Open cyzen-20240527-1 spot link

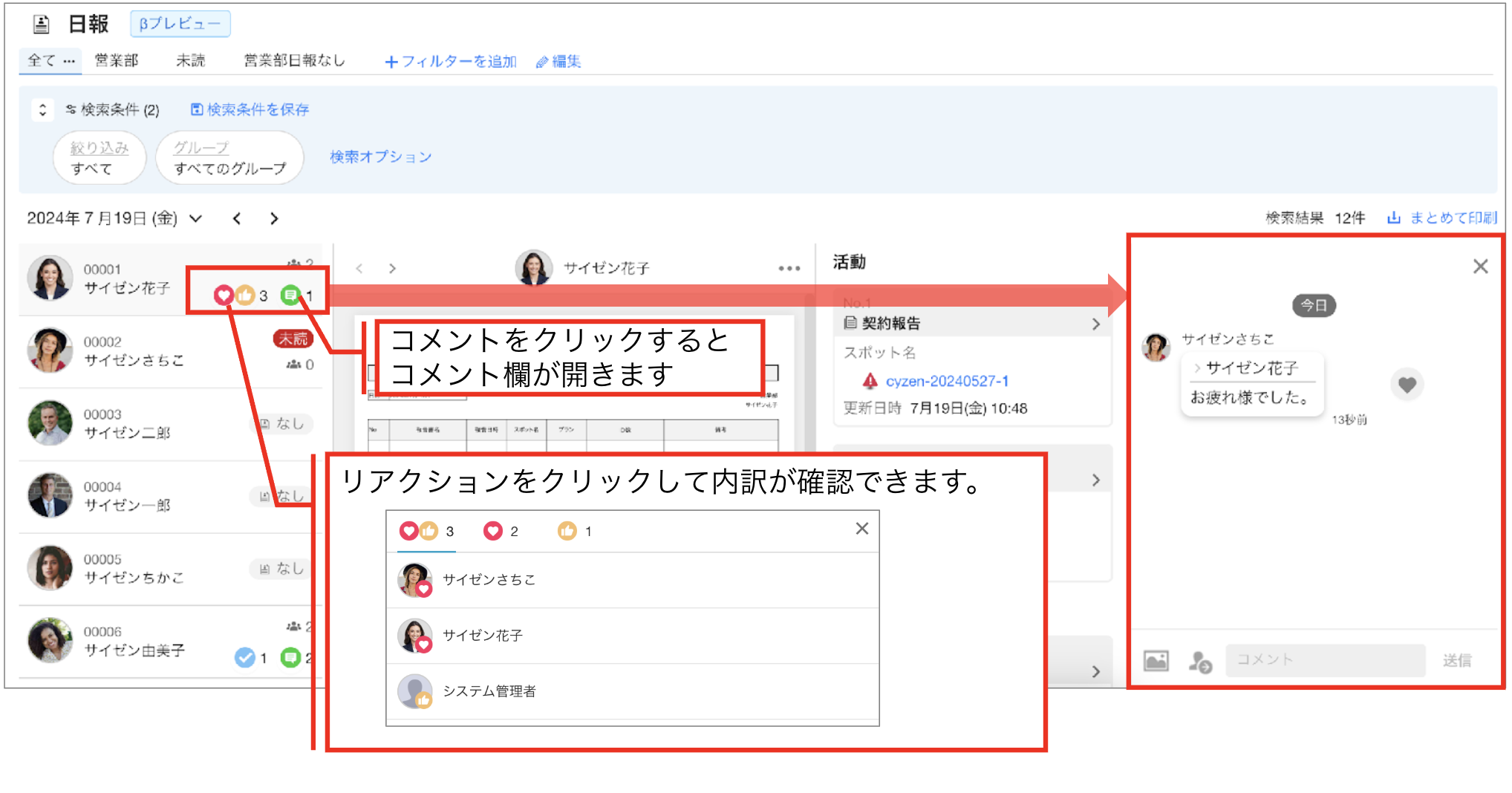point(947,381)
